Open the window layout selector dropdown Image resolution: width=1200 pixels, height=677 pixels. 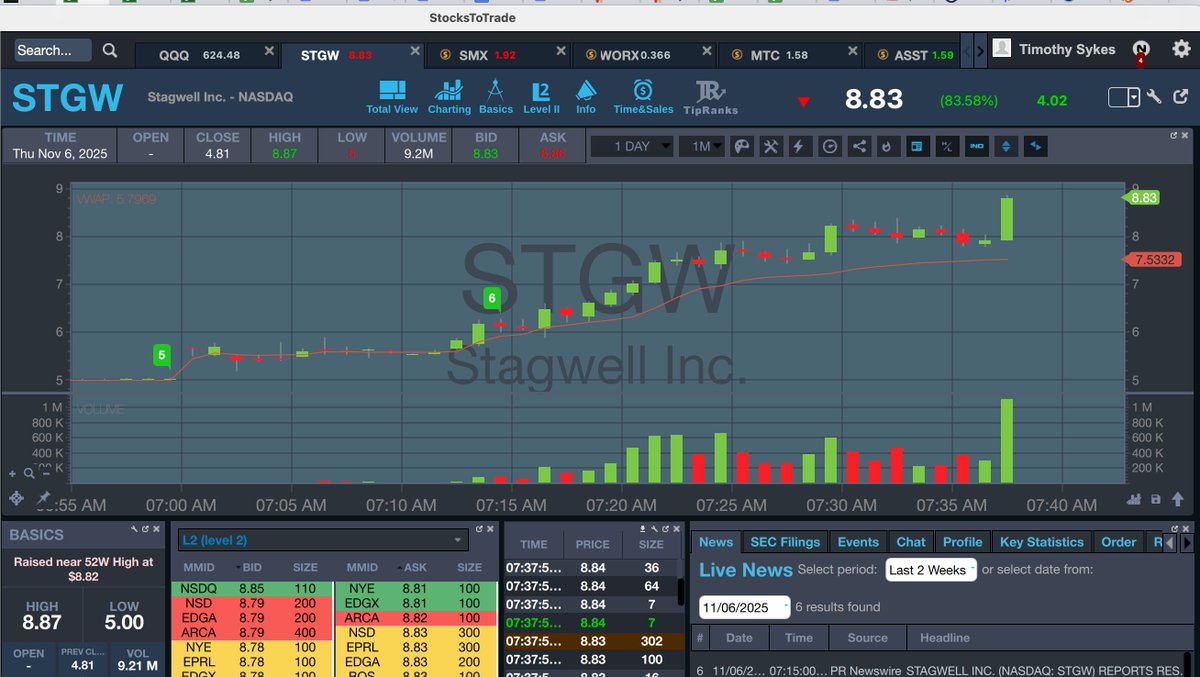pyautogui.click(x=1124, y=97)
